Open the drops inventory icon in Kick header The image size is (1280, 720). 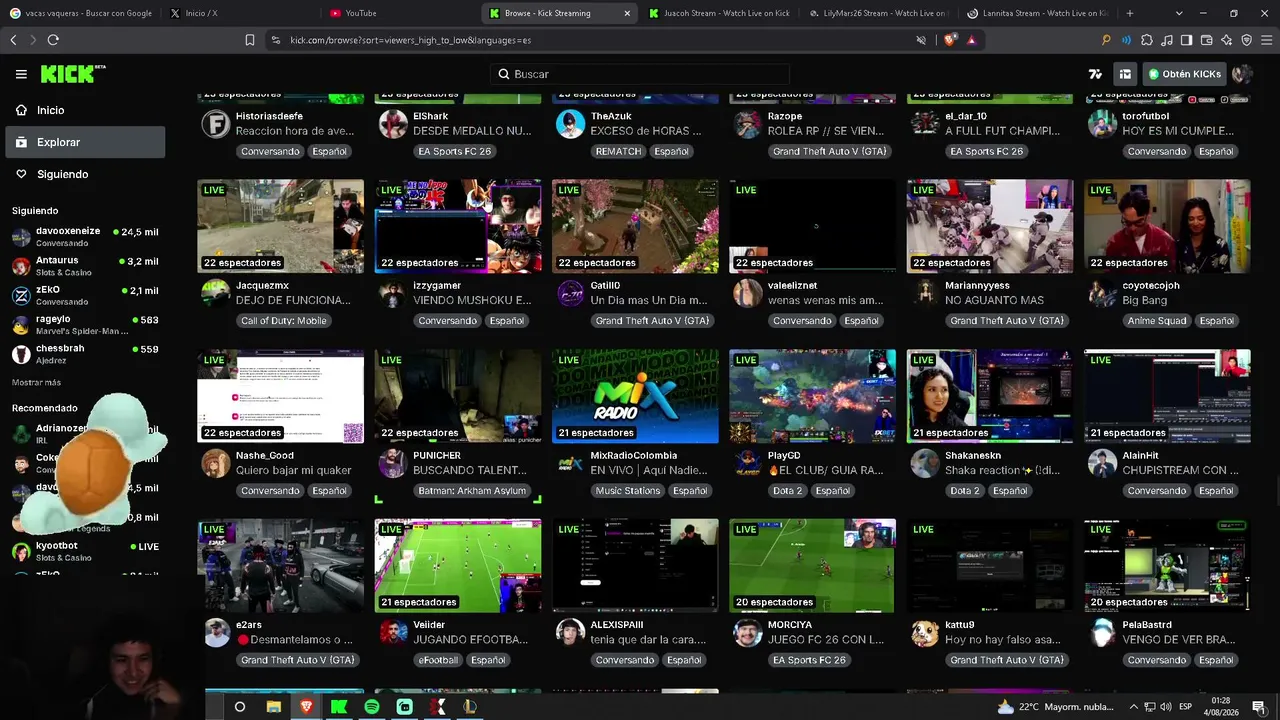[1125, 74]
